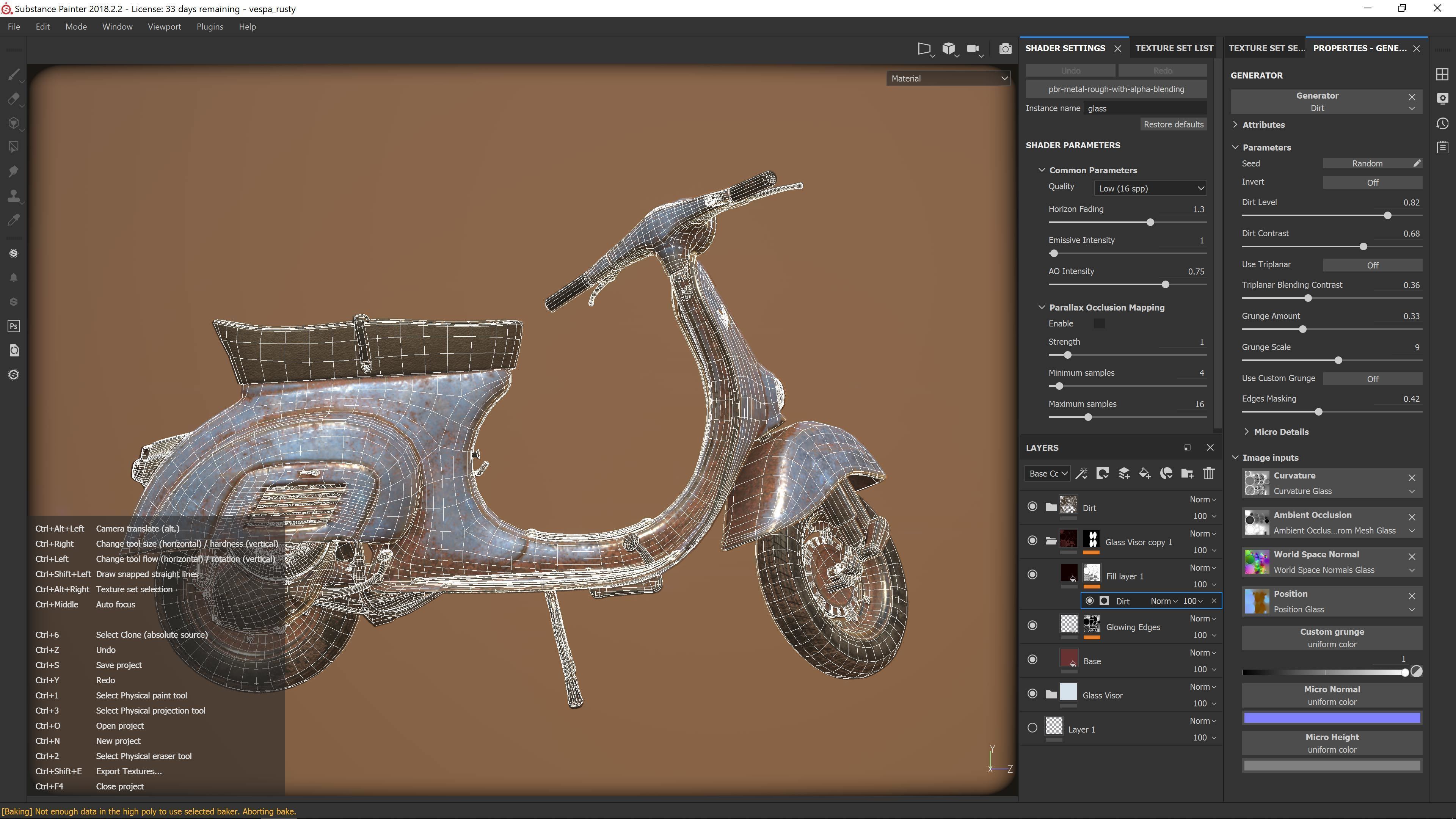Switch to the Texture Set Settings tab
This screenshot has height=819, width=1456.
(1267, 48)
